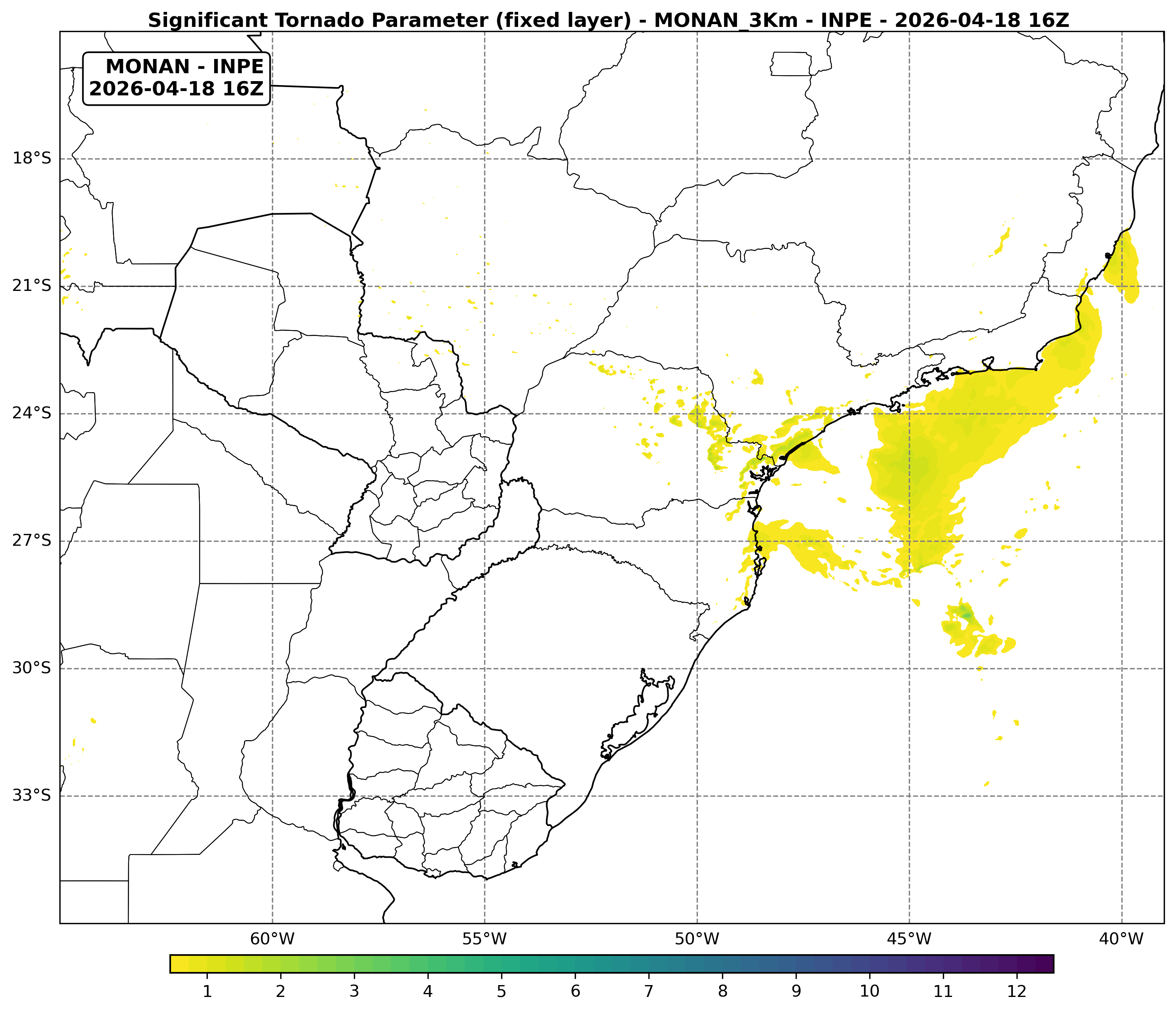Image resolution: width=1176 pixels, height=1012 pixels.
Task: Click the 33°S latitude label
Action: pyautogui.click(x=32, y=796)
